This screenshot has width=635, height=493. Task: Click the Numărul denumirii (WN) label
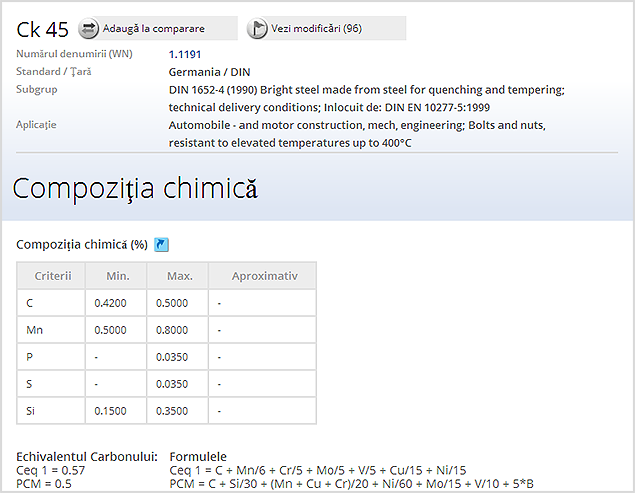pyautogui.click(x=74, y=54)
